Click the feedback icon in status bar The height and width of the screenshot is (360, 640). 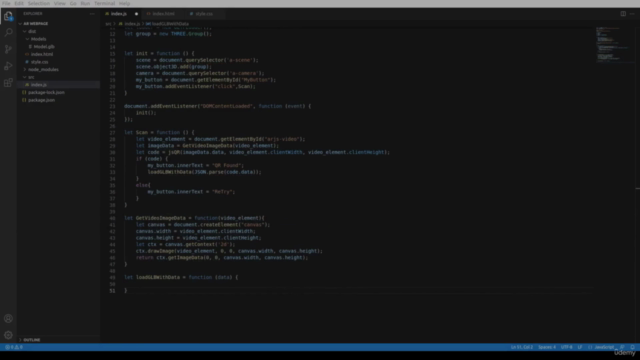click(622, 347)
